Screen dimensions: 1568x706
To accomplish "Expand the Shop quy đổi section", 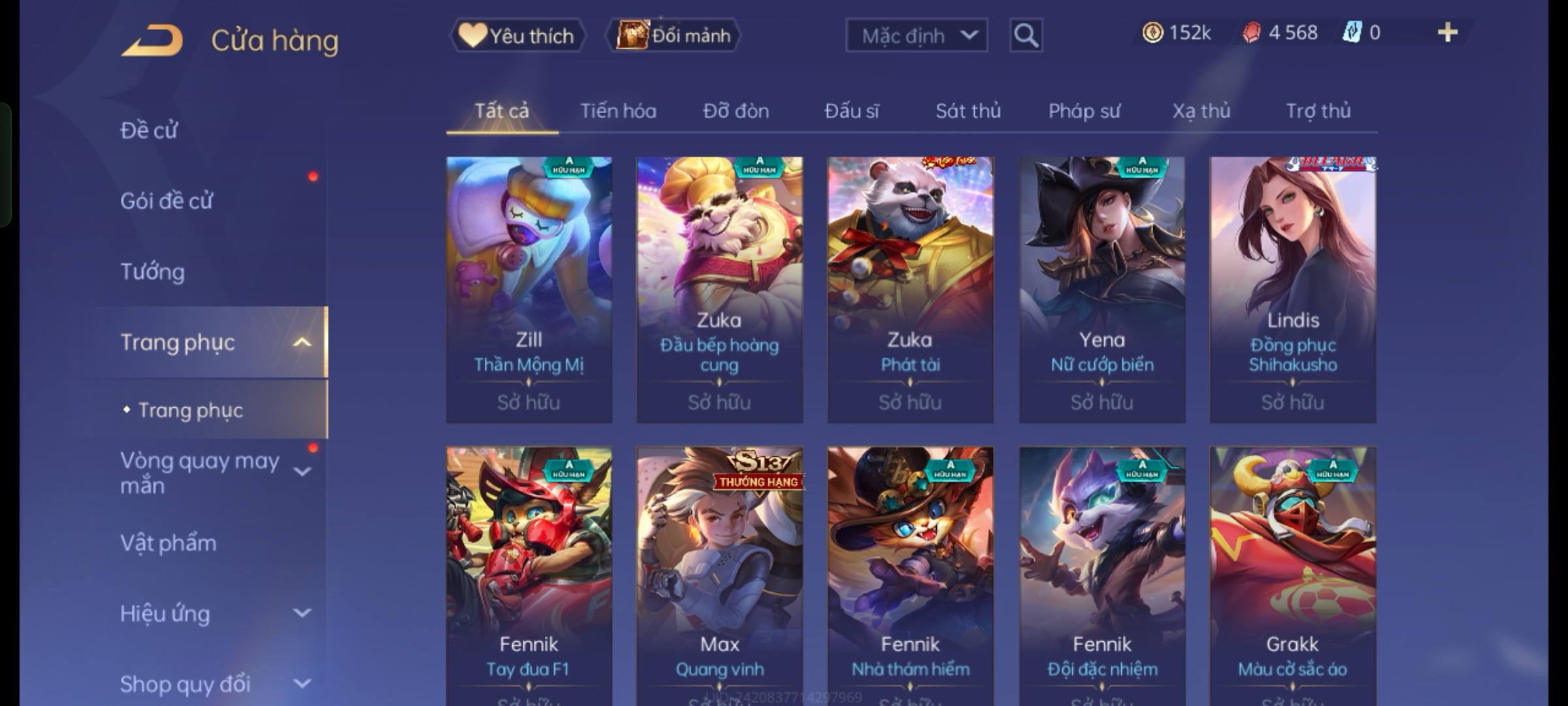I will coord(302,684).
